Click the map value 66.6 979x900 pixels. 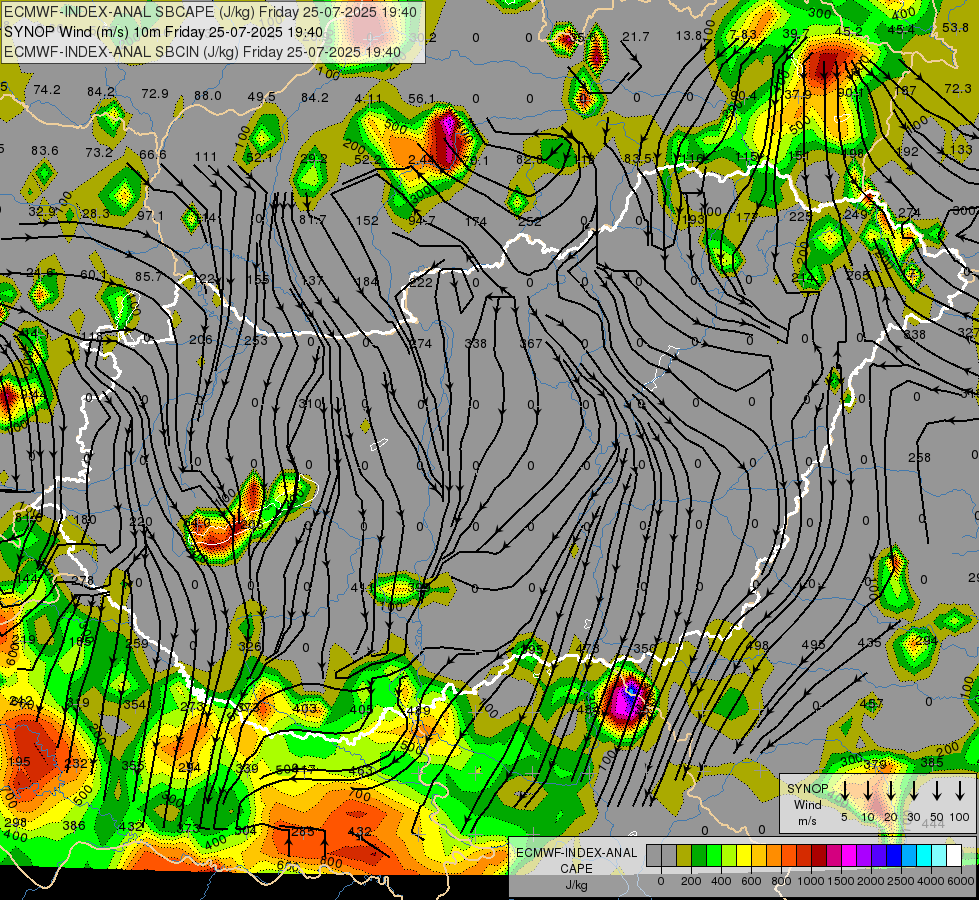153,155
